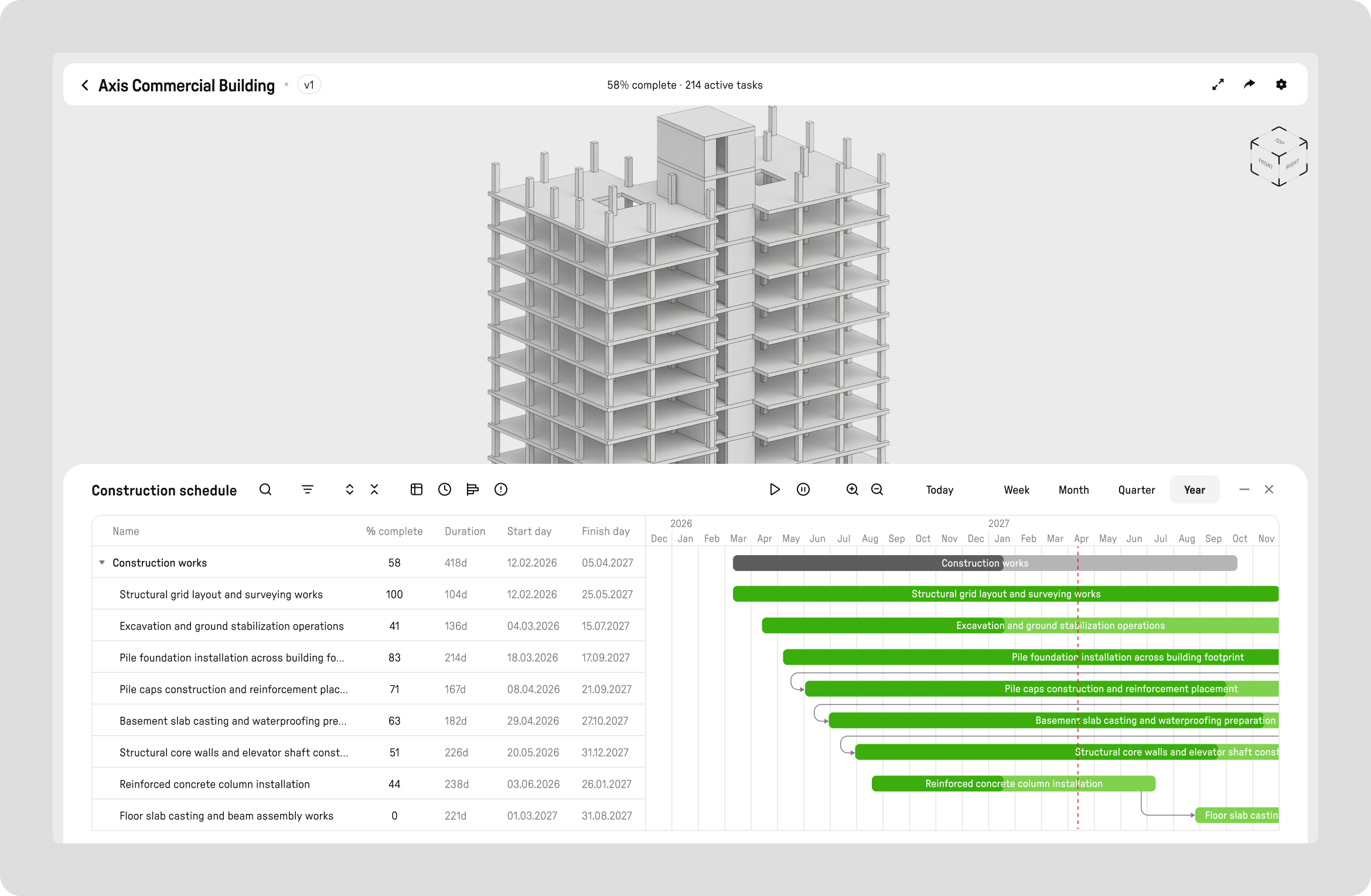The height and width of the screenshot is (896, 1371).
Task: Jump to Today on timeline
Action: coord(940,490)
